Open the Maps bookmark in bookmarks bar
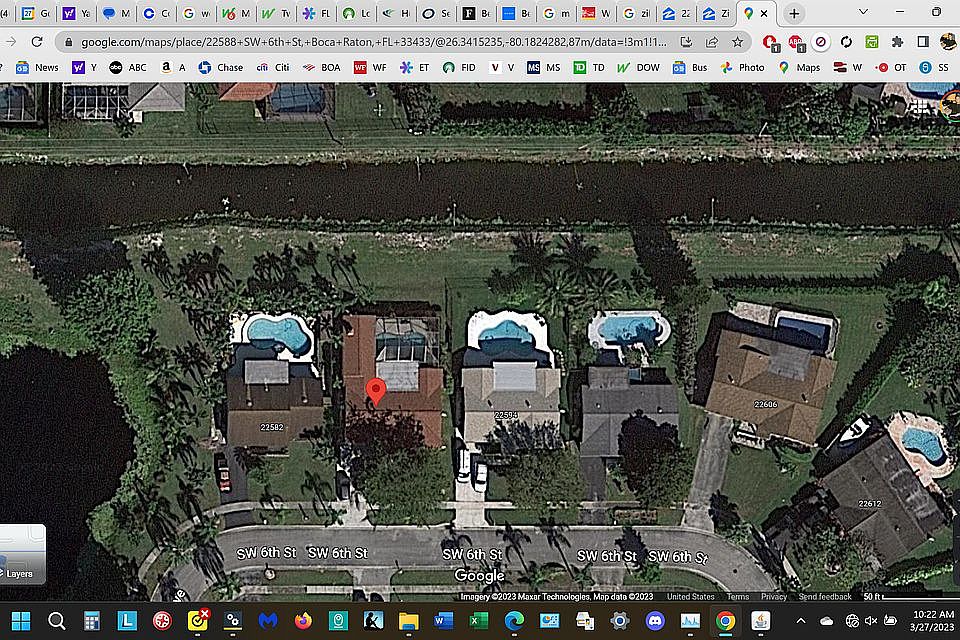This screenshot has width=960, height=640. (x=799, y=68)
